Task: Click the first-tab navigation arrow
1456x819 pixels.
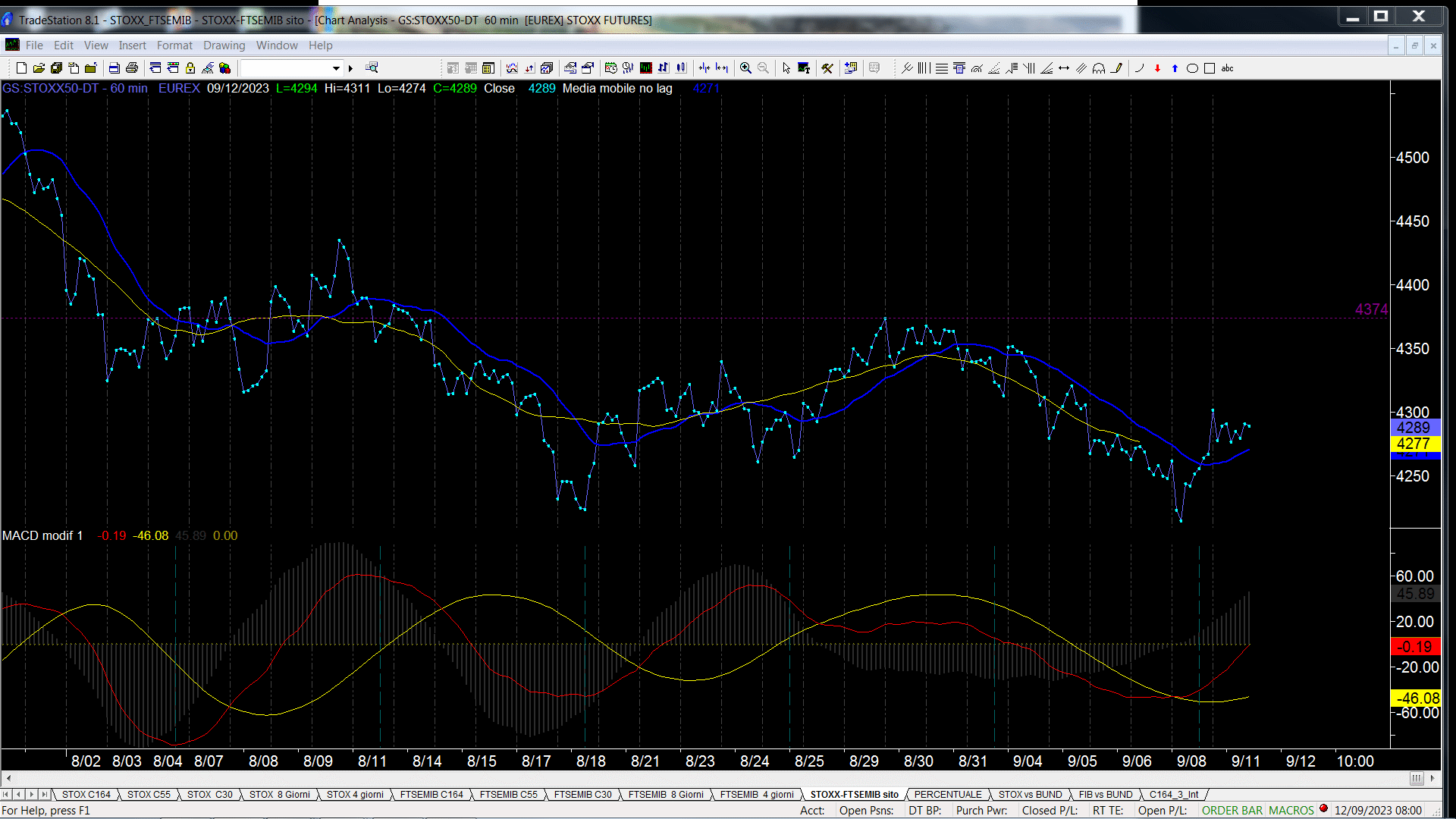Action: tap(6, 795)
